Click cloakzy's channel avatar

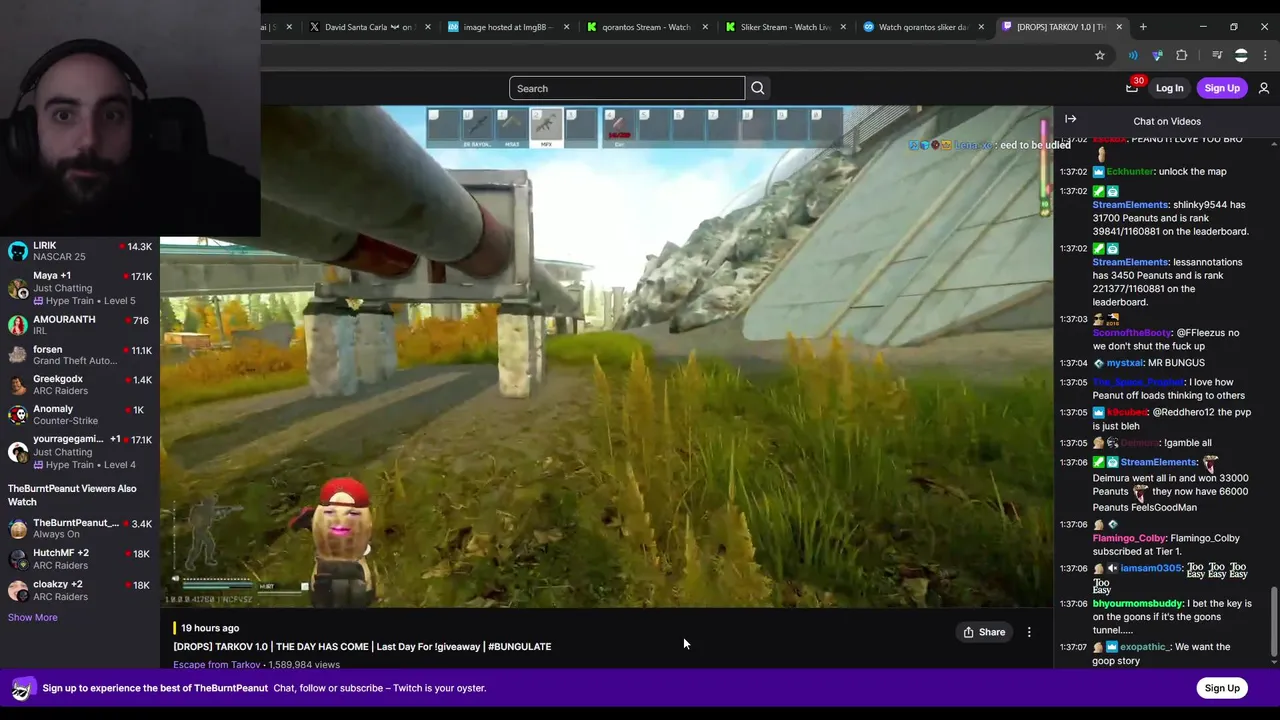tap(18, 590)
